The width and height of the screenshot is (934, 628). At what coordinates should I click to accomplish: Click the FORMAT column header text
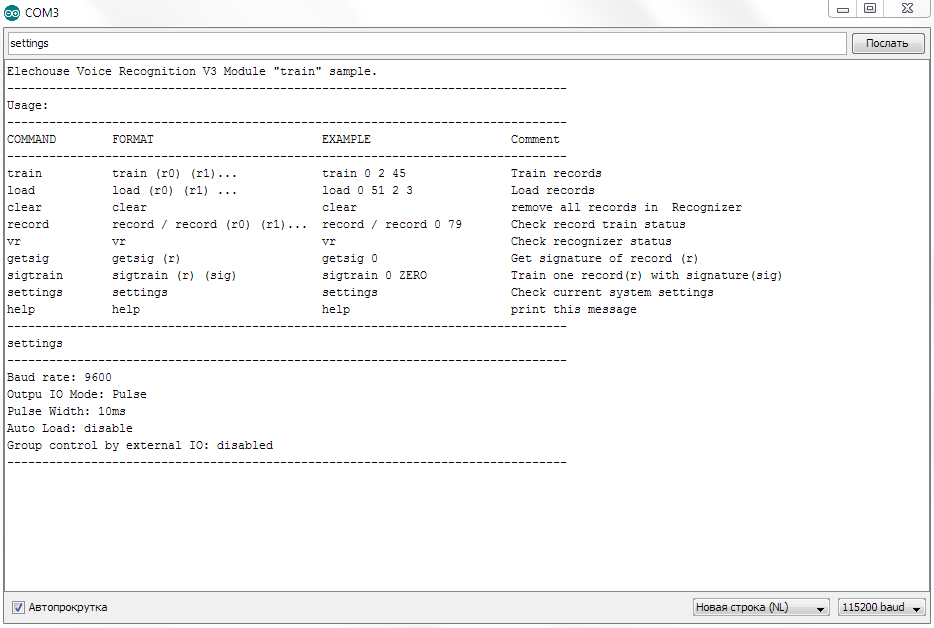click(x=133, y=139)
